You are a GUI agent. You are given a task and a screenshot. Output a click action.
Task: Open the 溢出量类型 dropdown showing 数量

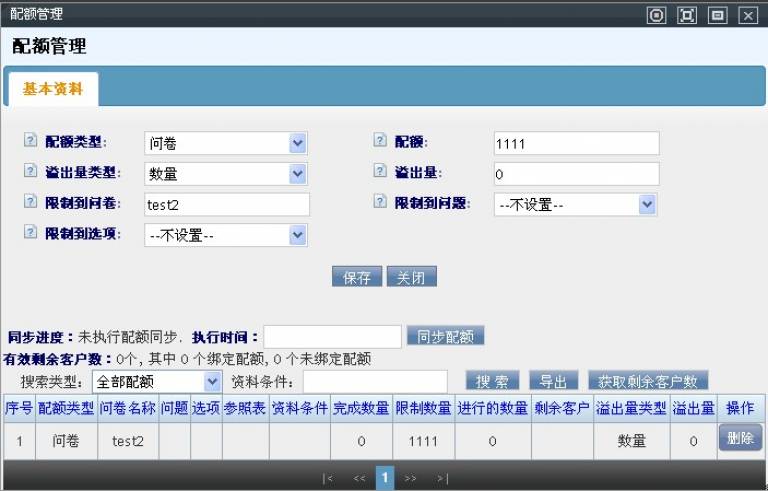[x=225, y=174]
